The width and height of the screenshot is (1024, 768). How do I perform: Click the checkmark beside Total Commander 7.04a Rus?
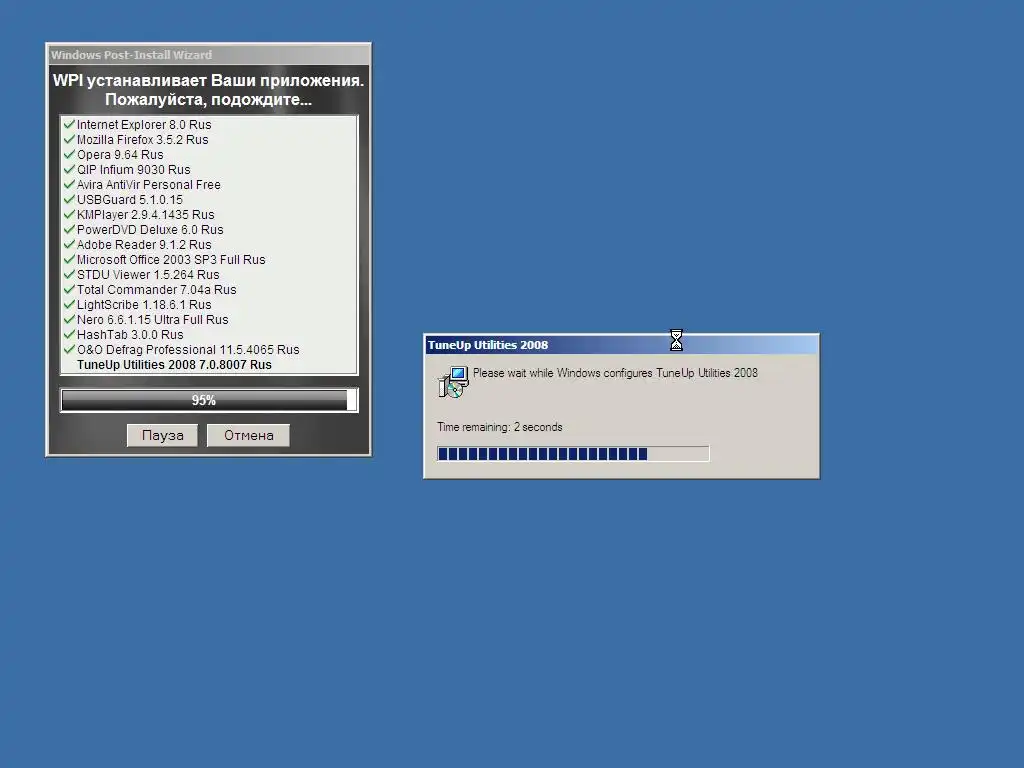click(x=69, y=289)
